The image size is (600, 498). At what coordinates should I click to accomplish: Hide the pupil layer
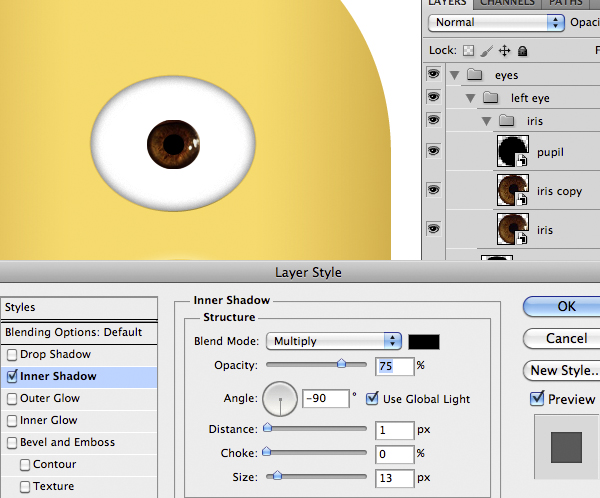click(x=433, y=152)
